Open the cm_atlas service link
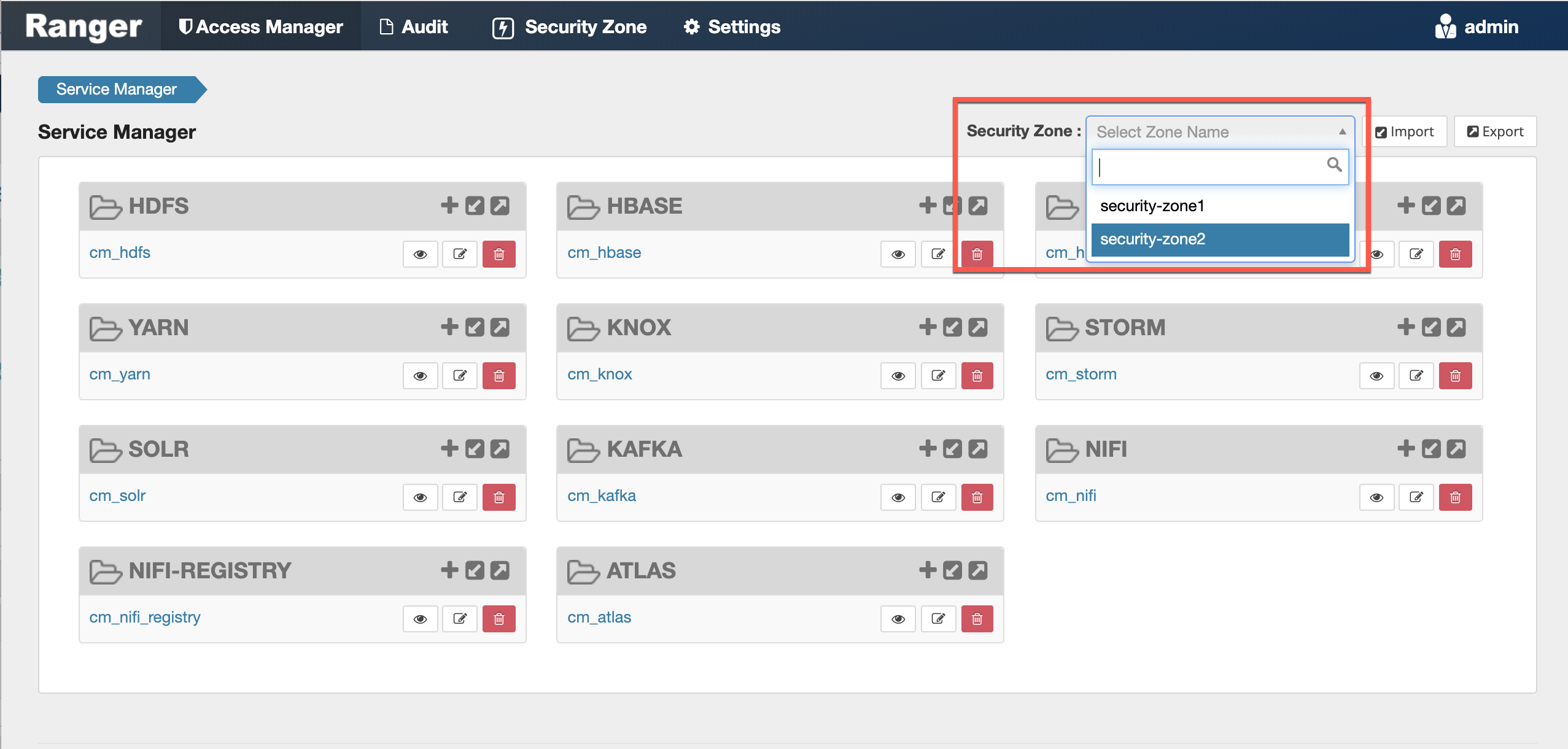Viewport: 1568px width, 749px height. [x=599, y=618]
